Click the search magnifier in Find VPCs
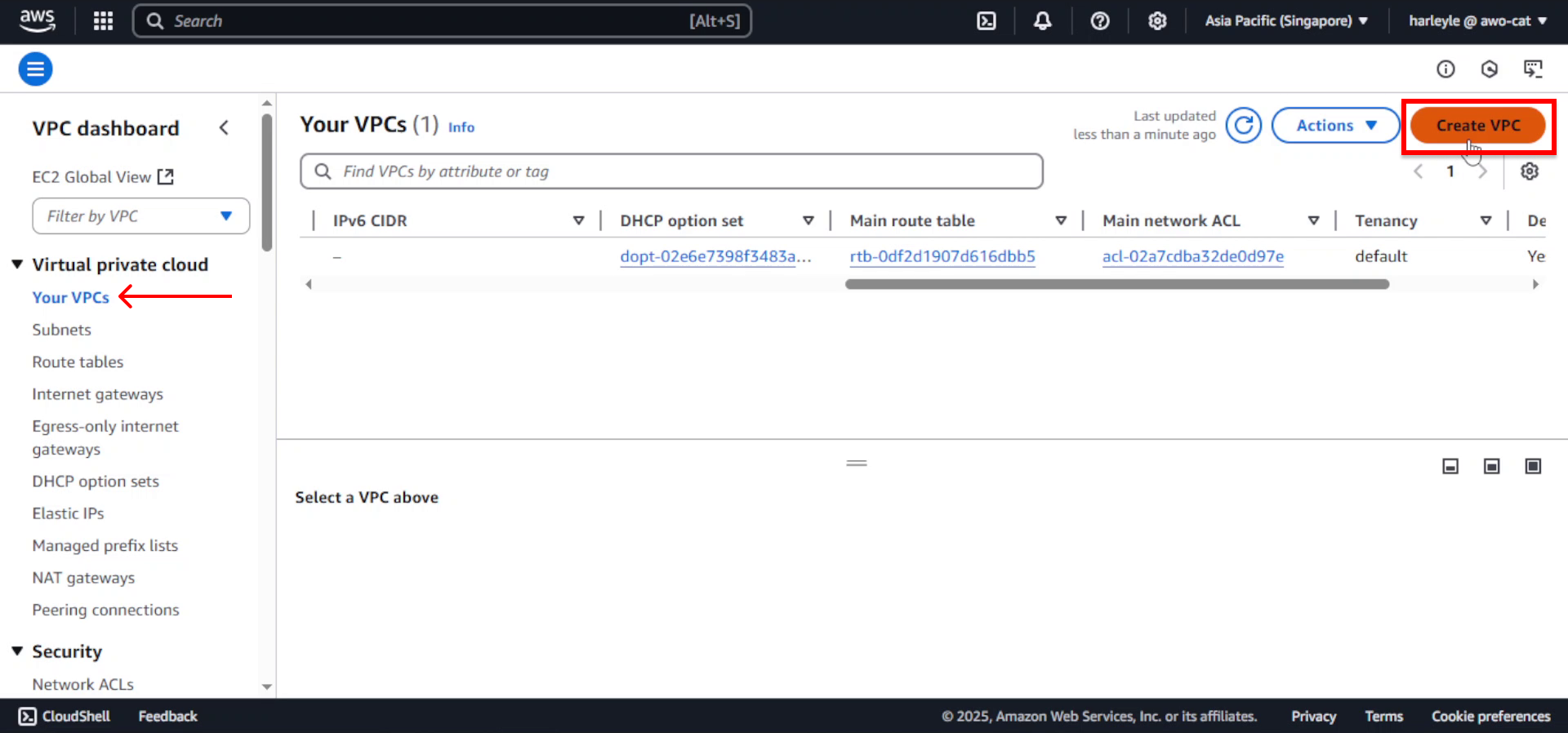The image size is (1568, 733). [x=323, y=171]
